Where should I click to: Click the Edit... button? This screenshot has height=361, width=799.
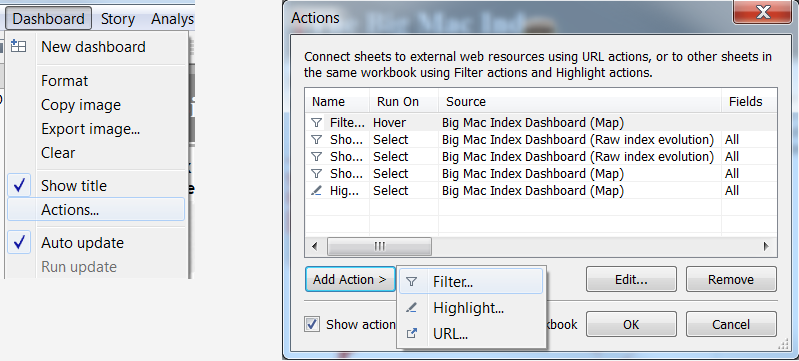click(x=631, y=279)
